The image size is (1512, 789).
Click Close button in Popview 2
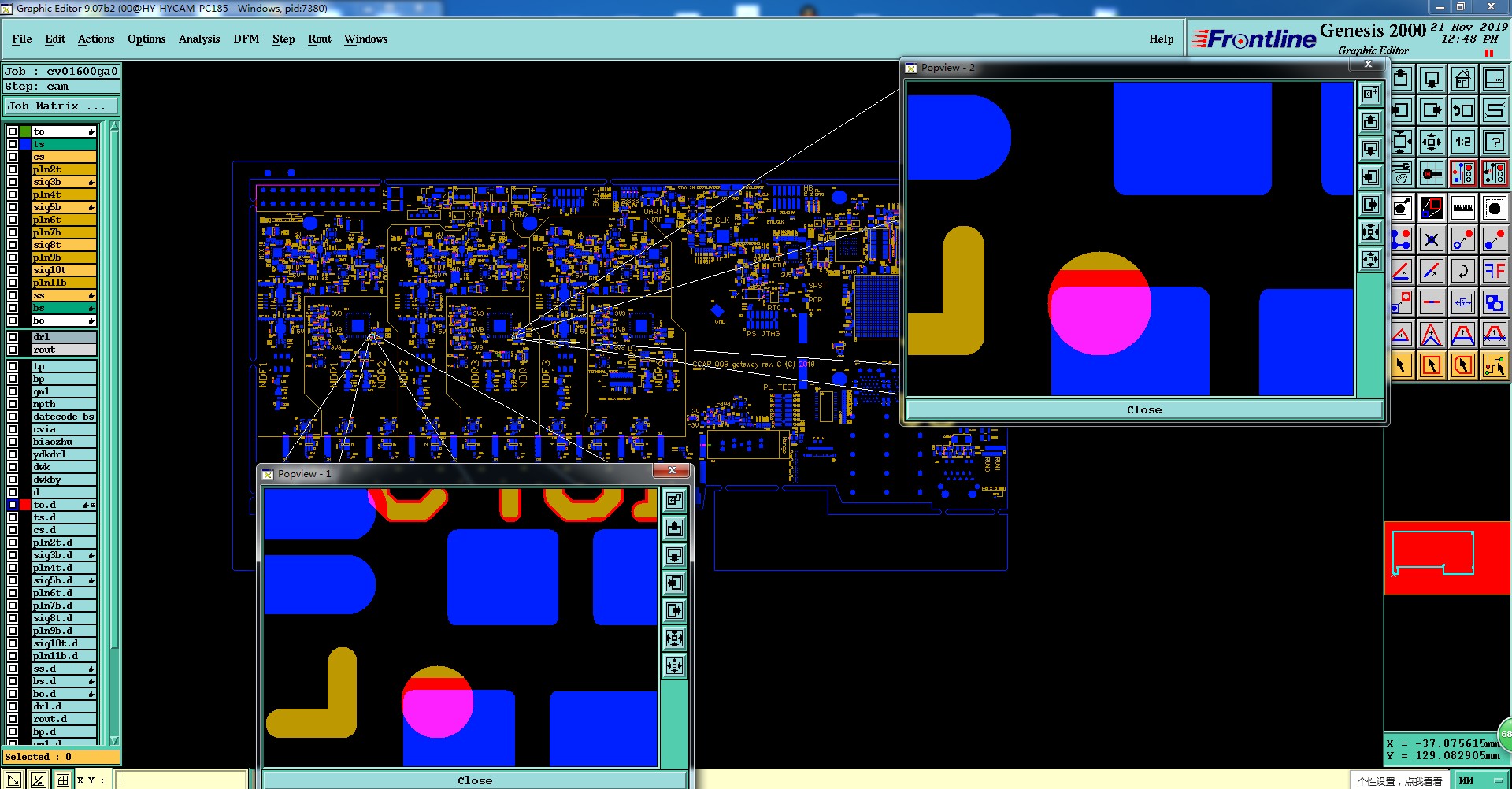point(1144,409)
